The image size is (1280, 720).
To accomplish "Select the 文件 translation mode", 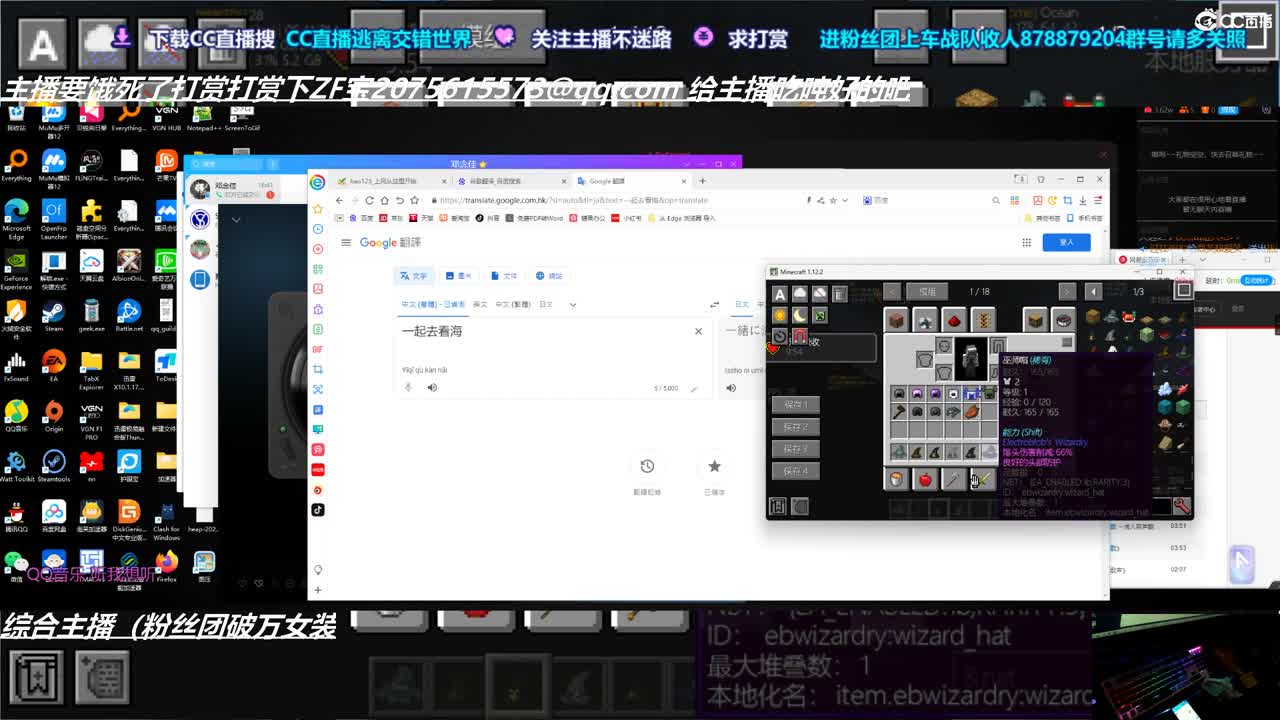I will tap(504, 276).
